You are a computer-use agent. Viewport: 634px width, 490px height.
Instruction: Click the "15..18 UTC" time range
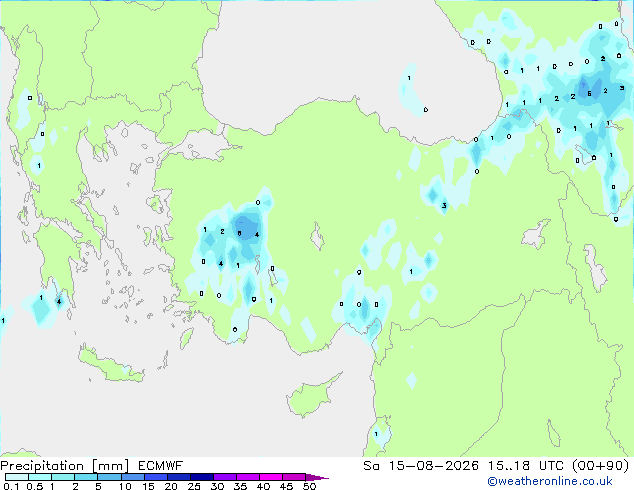click(x=526, y=466)
